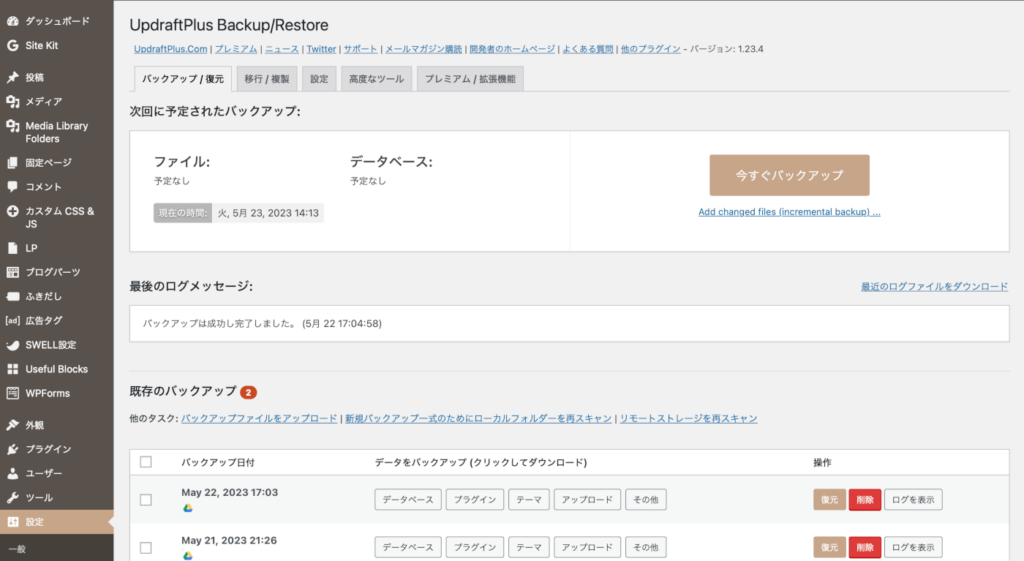This screenshot has height=561, width=1024.
Task: Click the 他のプラグイン link
Action: tap(650, 49)
